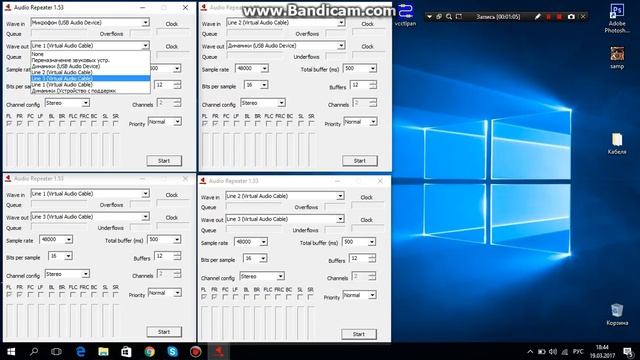Open the Windows Start menu
Image resolution: width=640 pixels, height=360 pixels.
(x=11, y=351)
